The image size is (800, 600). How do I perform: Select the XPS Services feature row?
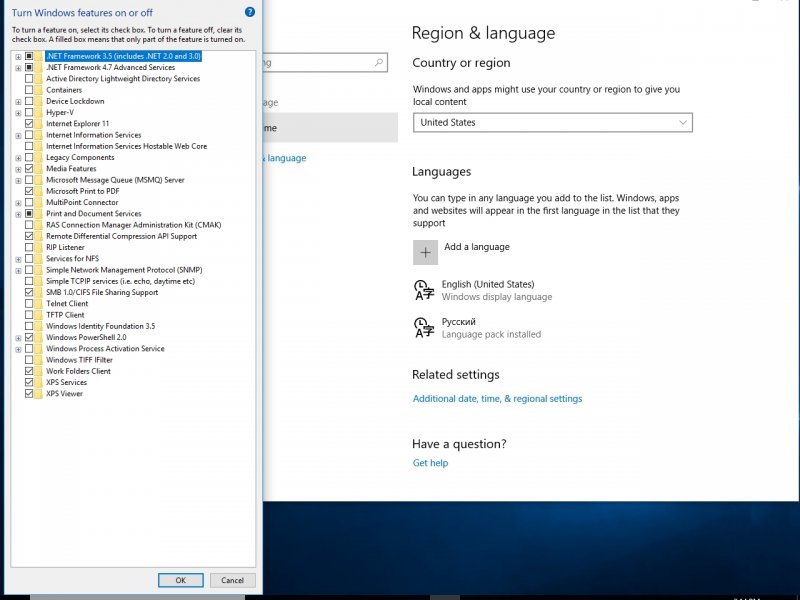(66, 382)
